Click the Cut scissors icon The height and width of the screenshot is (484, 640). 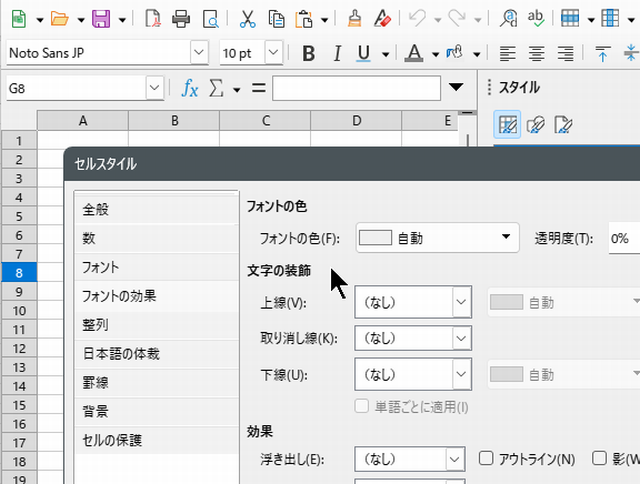(248, 18)
